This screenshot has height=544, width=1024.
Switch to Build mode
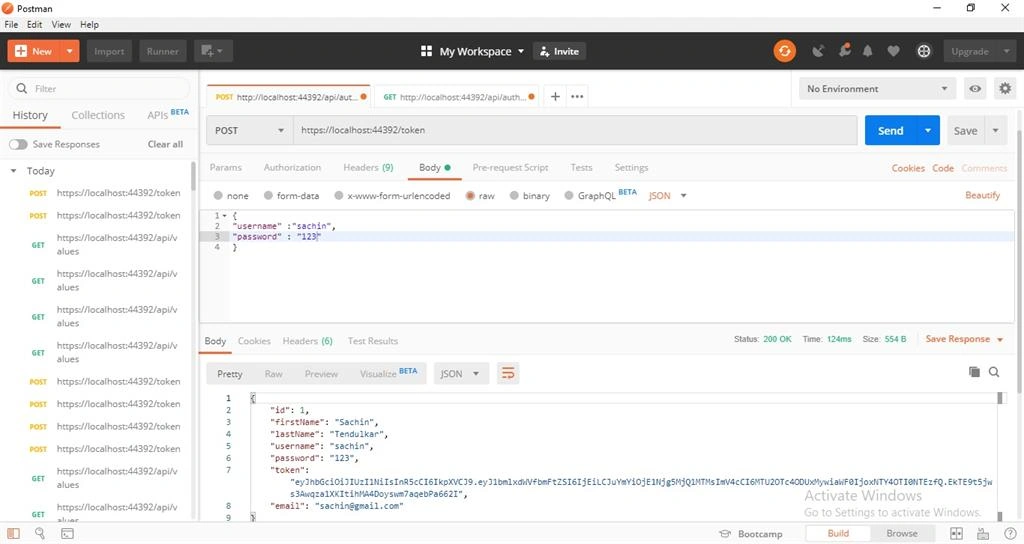[838, 534]
